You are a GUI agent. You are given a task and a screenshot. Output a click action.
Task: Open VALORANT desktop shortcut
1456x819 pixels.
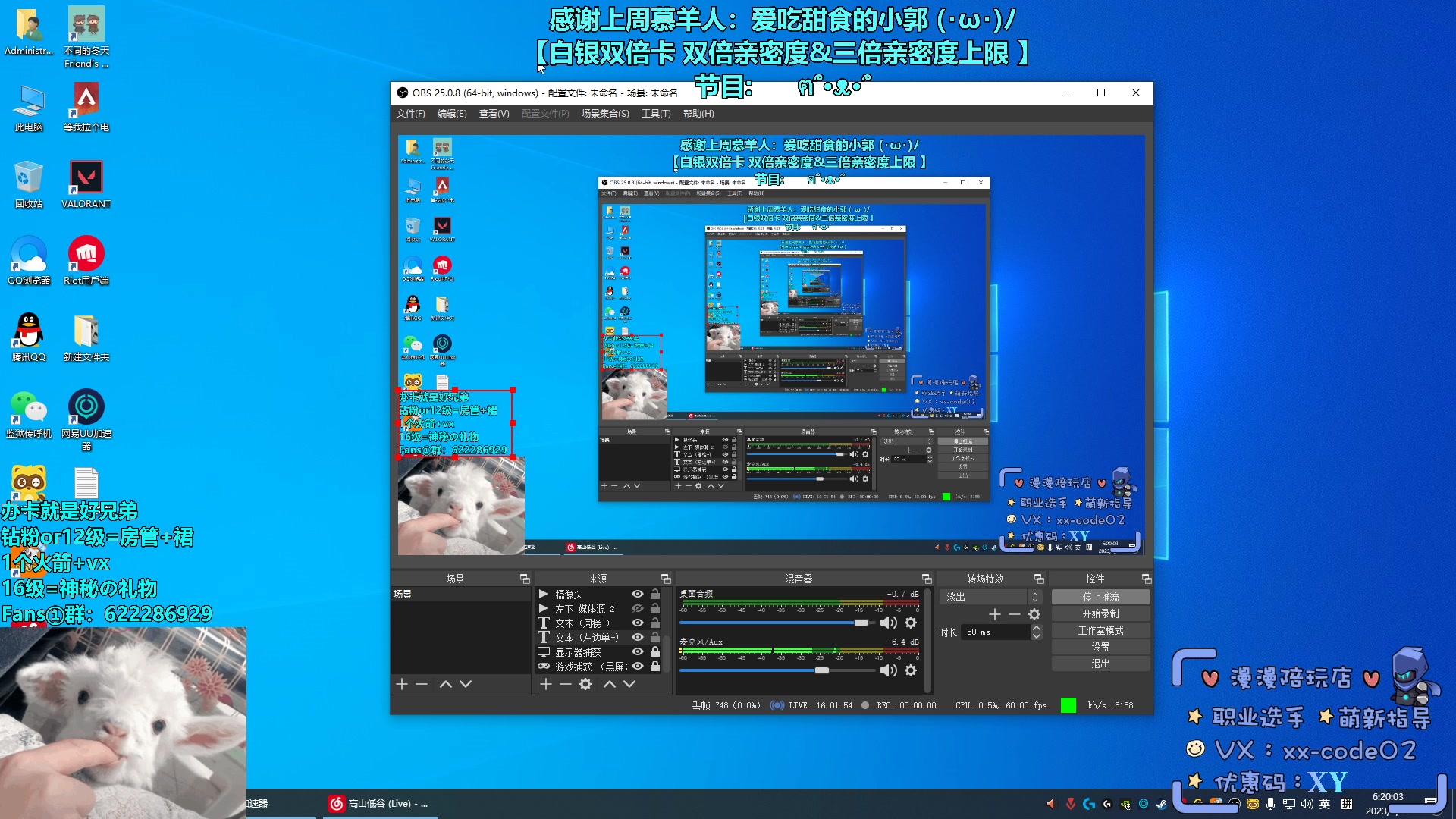86,184
